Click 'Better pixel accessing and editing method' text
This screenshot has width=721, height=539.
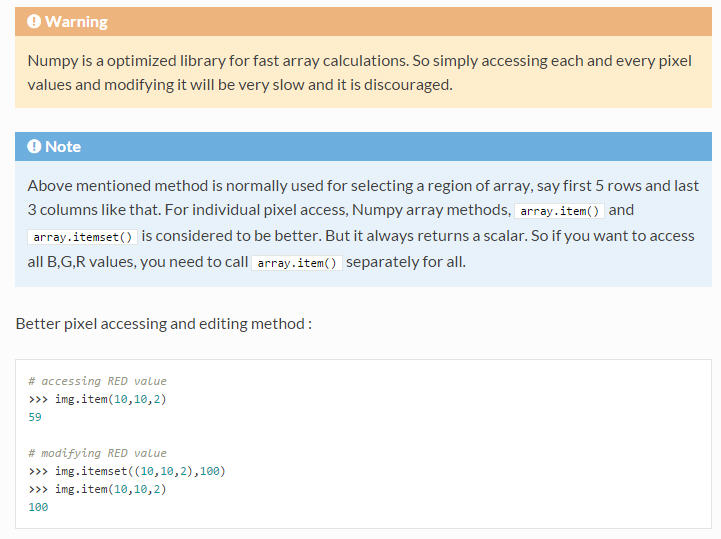pyautogui.click(x=160, y=324)
